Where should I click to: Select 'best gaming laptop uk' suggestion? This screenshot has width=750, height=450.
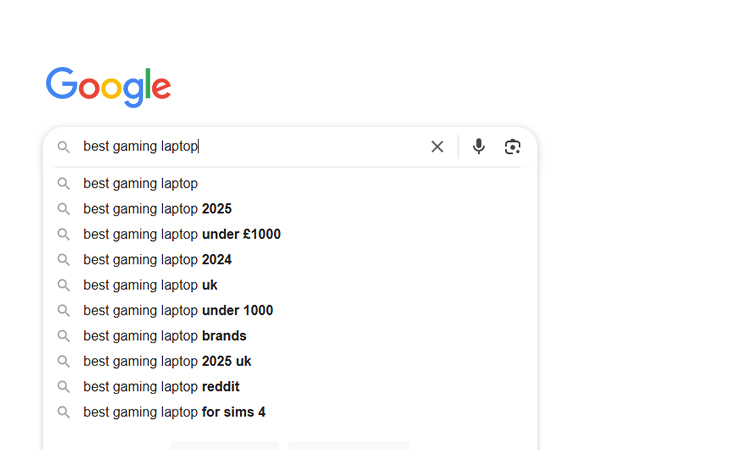click(x=290, y=285)
